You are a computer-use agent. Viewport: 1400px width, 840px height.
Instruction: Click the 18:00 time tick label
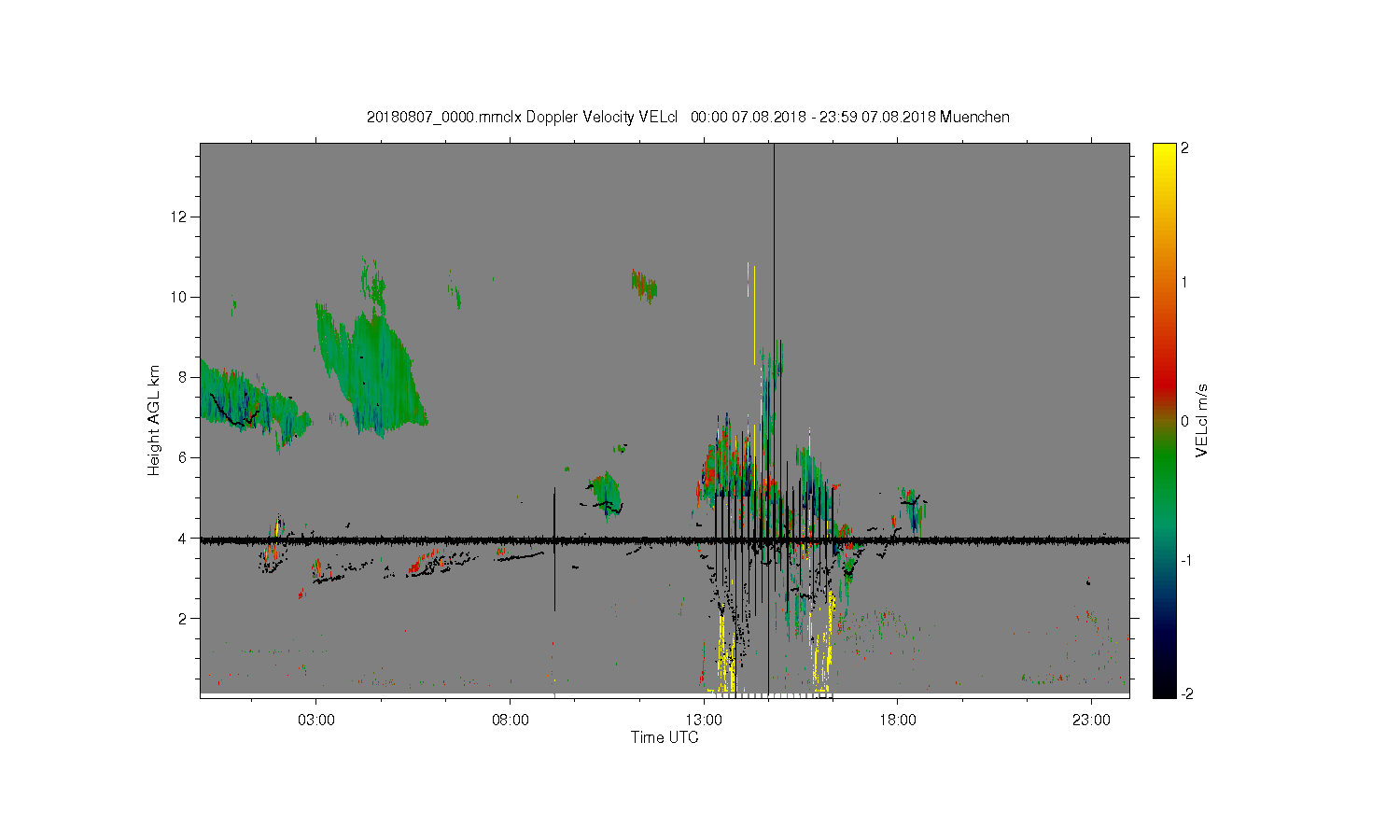[x=898, y=720]
